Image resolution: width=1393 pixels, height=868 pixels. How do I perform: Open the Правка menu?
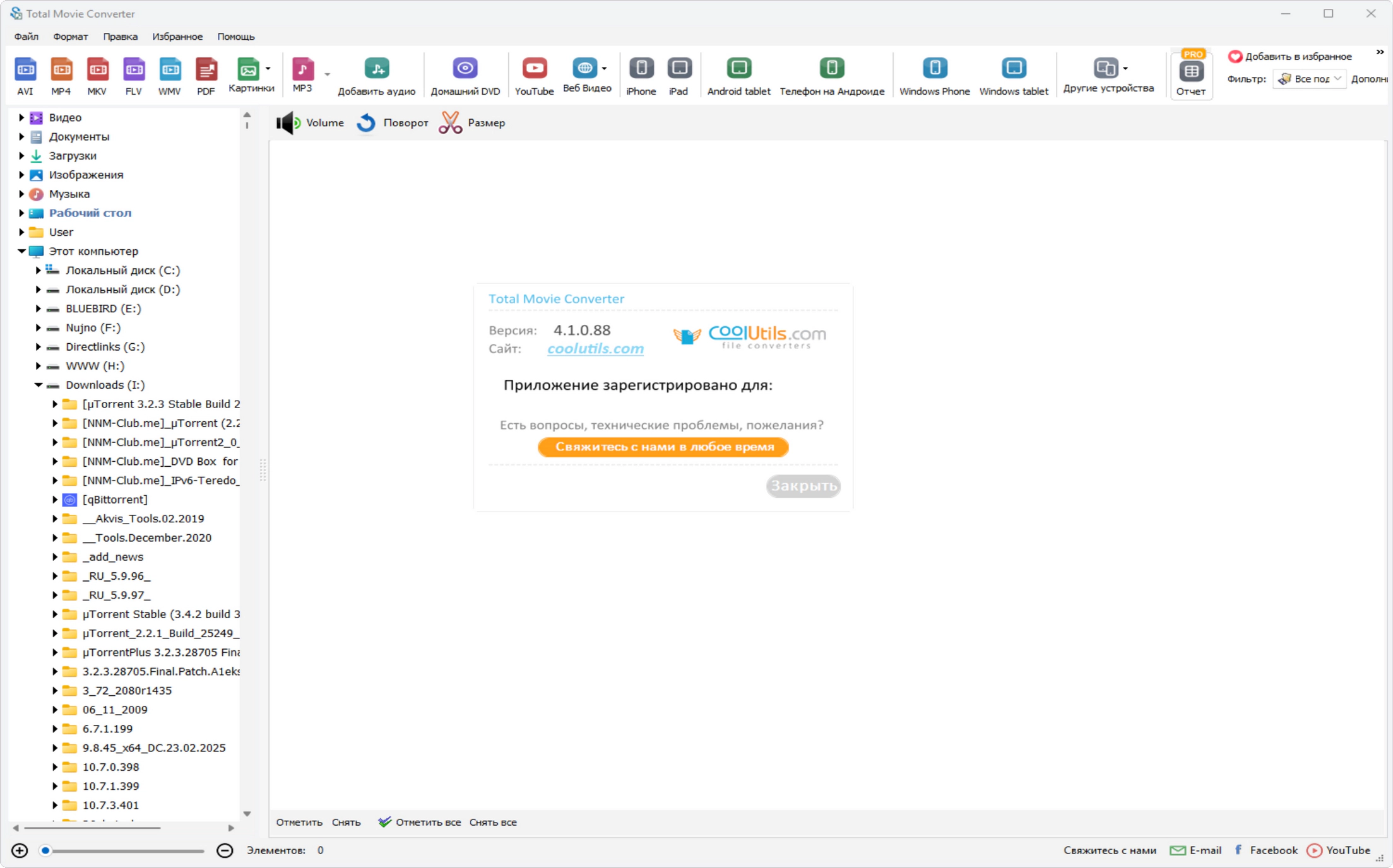[x=121, y=37]
